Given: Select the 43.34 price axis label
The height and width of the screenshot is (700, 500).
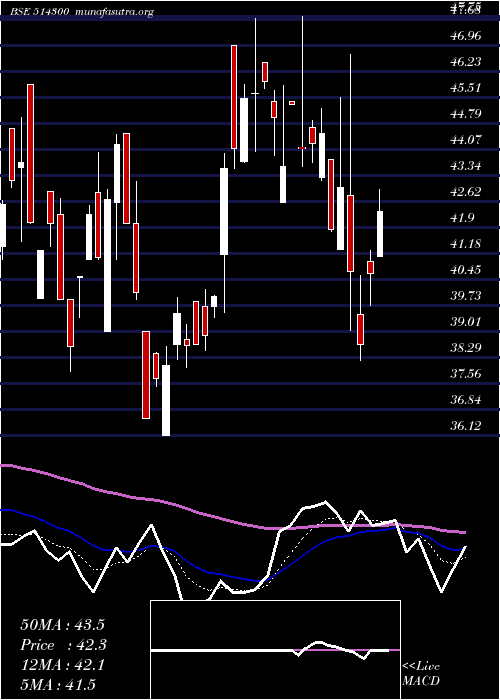Looking at the screenshot, I should (x=466, y=166).
